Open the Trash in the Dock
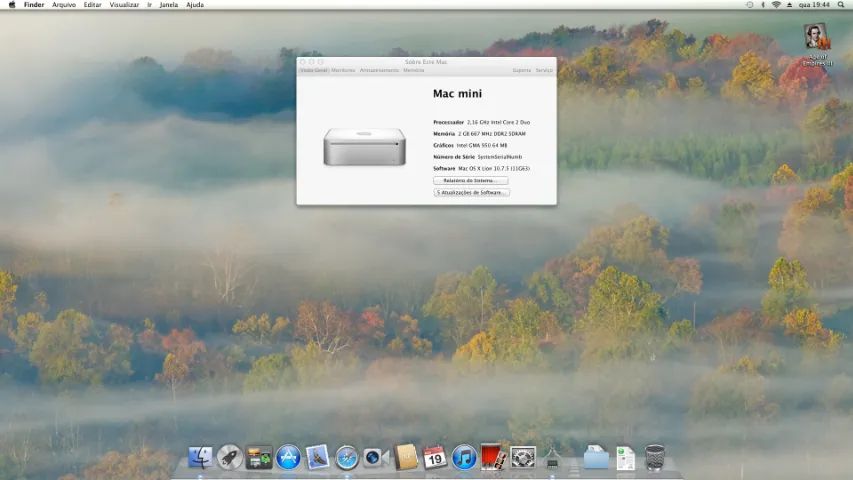This screenshot has height=480, width=853. (x=654, y=457)
